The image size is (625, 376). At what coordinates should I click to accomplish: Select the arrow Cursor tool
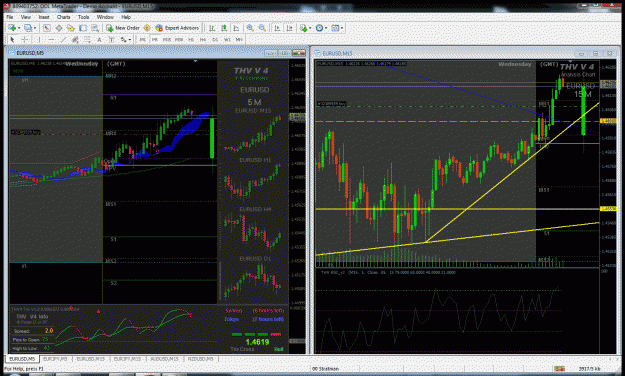click(12, 39)
